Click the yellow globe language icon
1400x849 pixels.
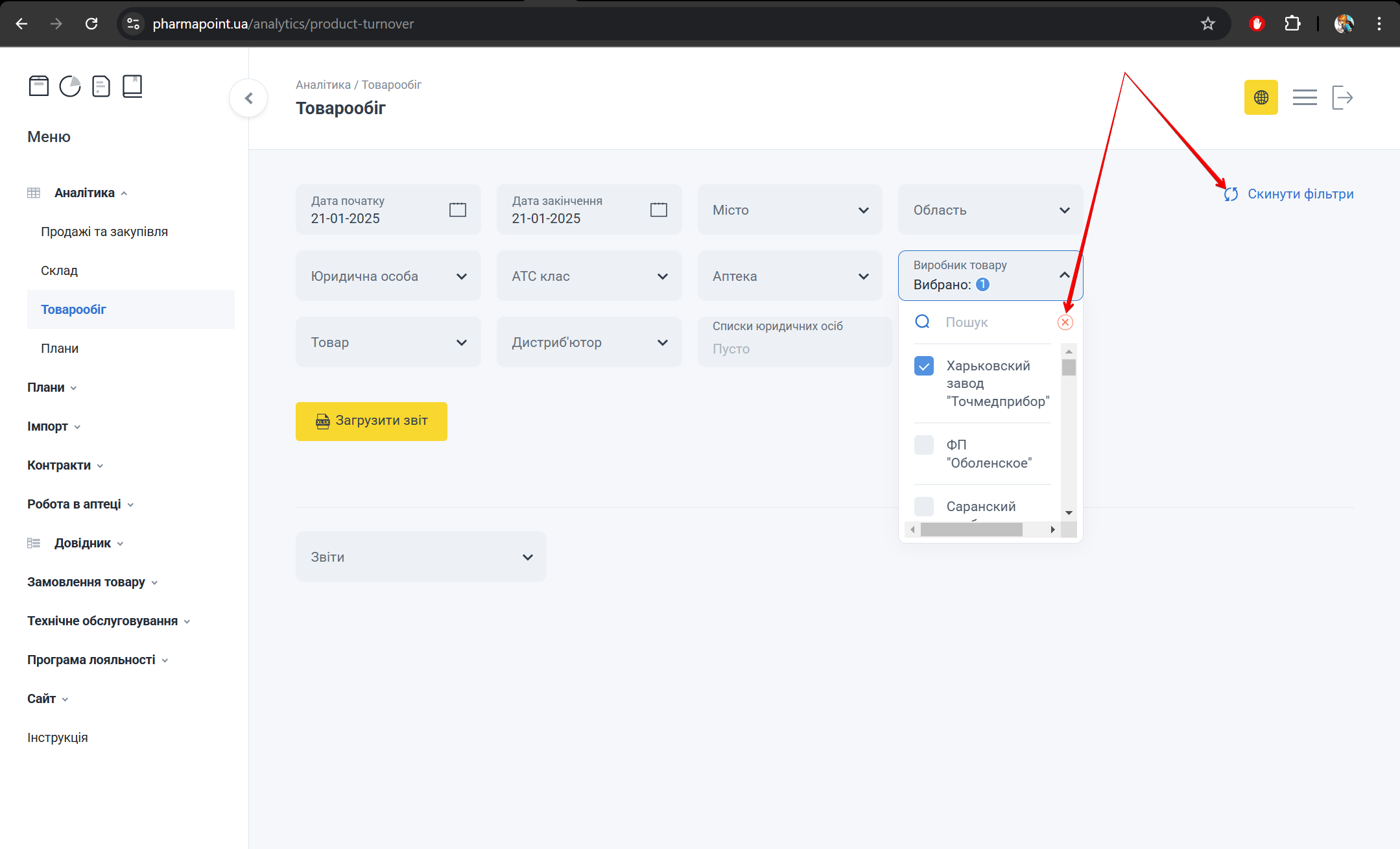[1261, 97]
